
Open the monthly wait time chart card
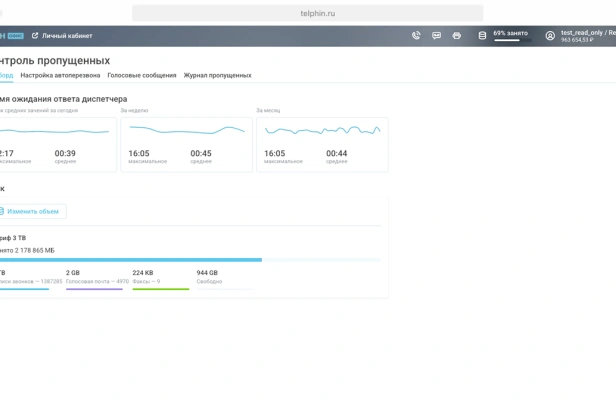[322, 145]
